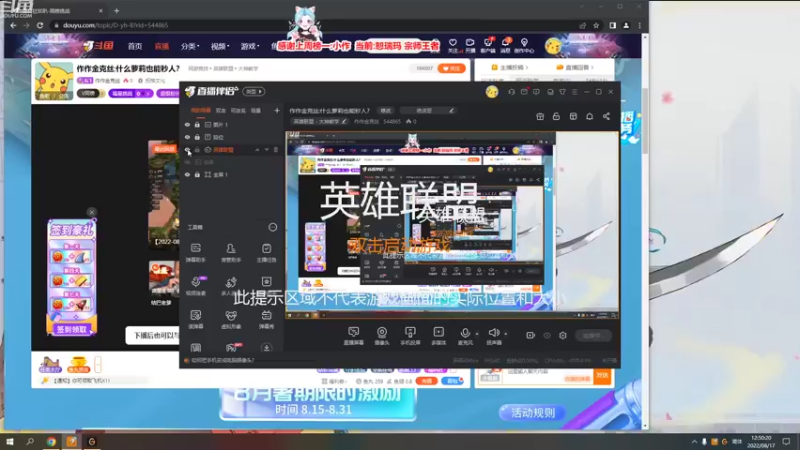Viewport: 800px width, 450px height.
Task: Toggle lock on 段位 source
Action: (x=197, y=137)
